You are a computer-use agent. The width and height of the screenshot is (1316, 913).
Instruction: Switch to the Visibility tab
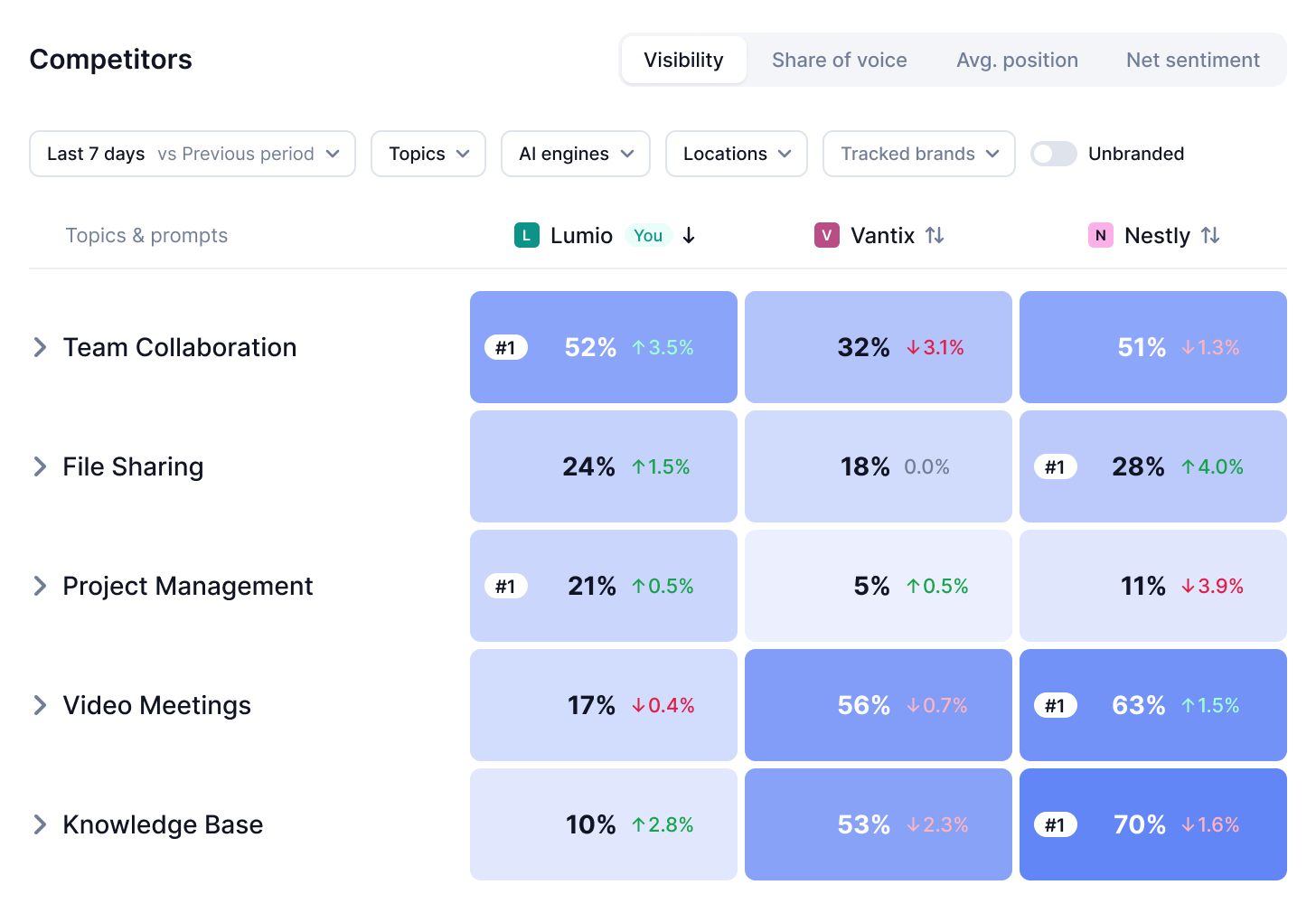pos(684,60)
